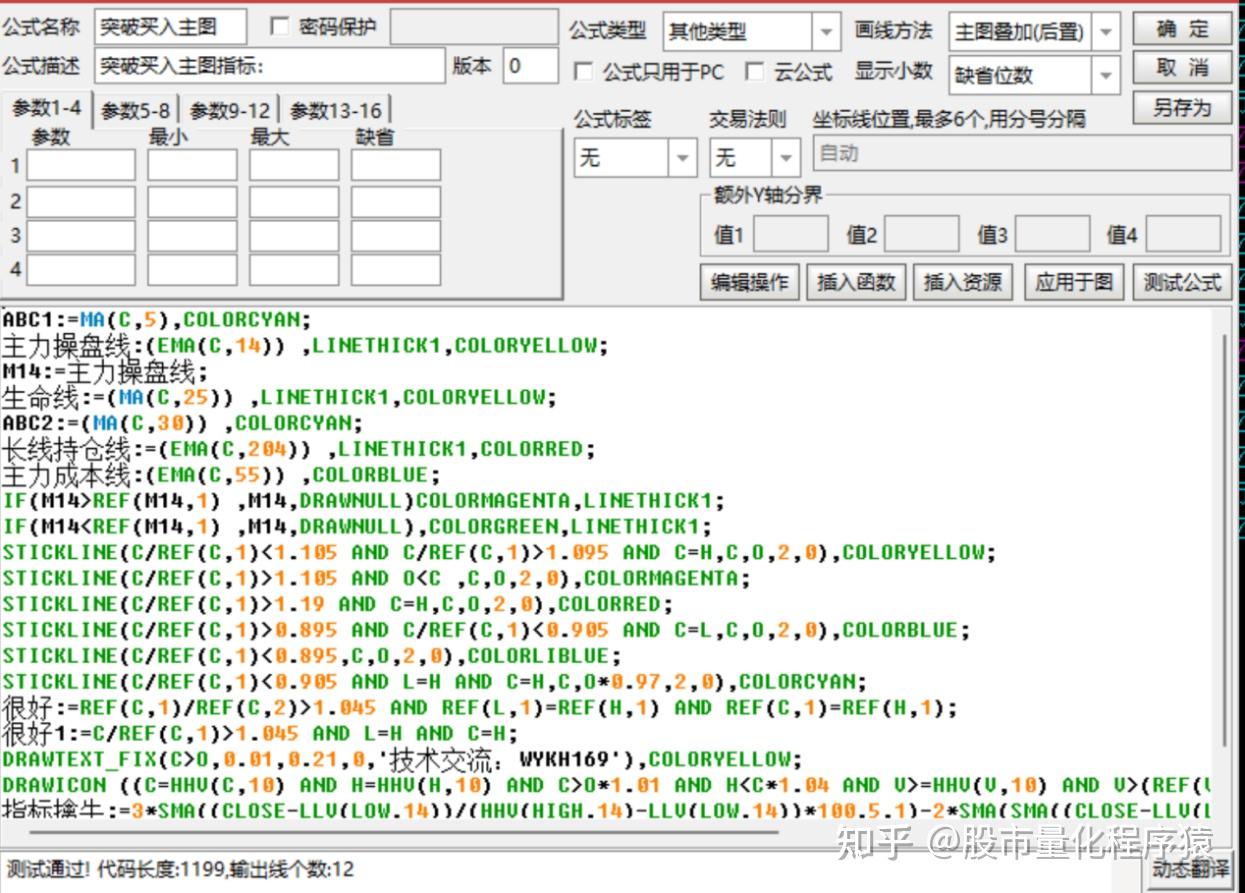1245x893 pixels.
Task: Click the 动态翻译 button
Action: 1189,868
